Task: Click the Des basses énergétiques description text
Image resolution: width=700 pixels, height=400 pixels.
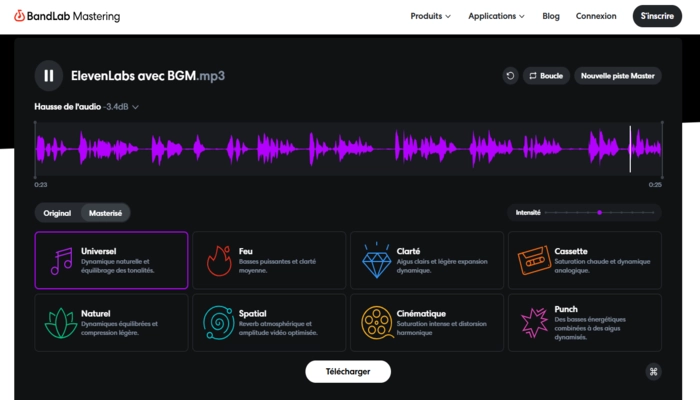Action: pyautogui.click(x=590, y=328)
